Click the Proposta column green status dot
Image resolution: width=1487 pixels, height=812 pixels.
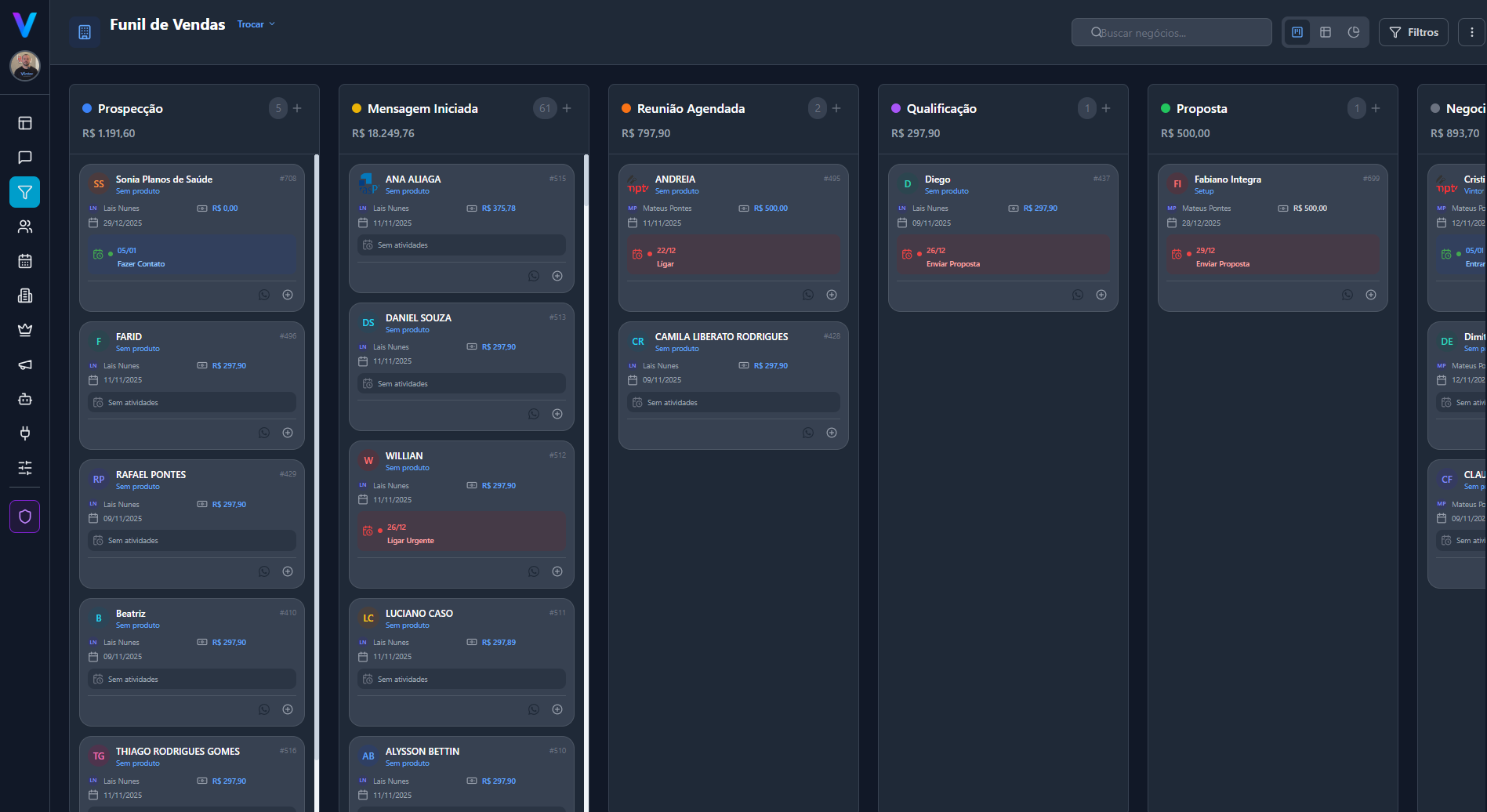[1166, 108]
